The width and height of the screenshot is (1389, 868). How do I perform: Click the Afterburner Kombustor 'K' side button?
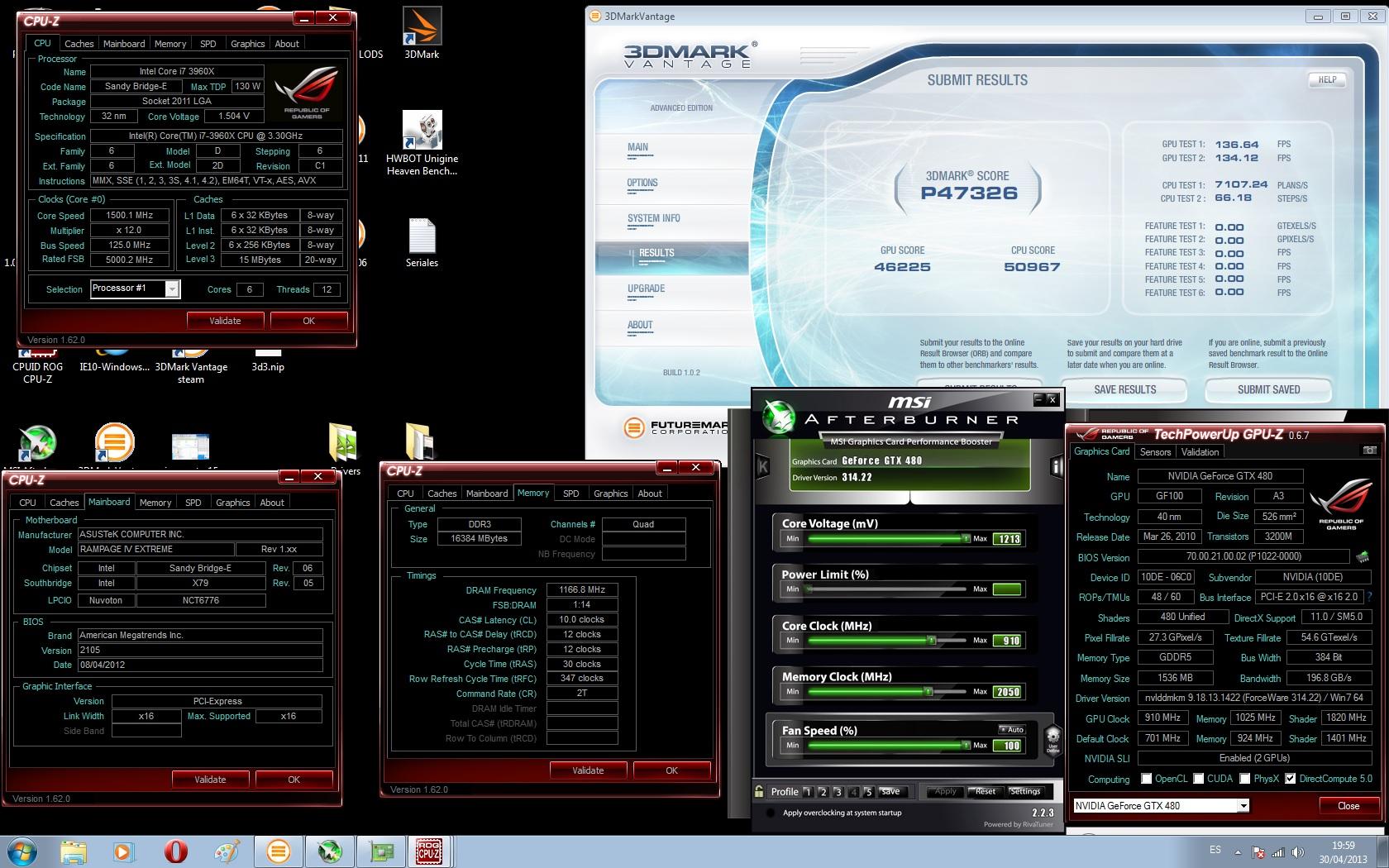click(x=763, y=467)
